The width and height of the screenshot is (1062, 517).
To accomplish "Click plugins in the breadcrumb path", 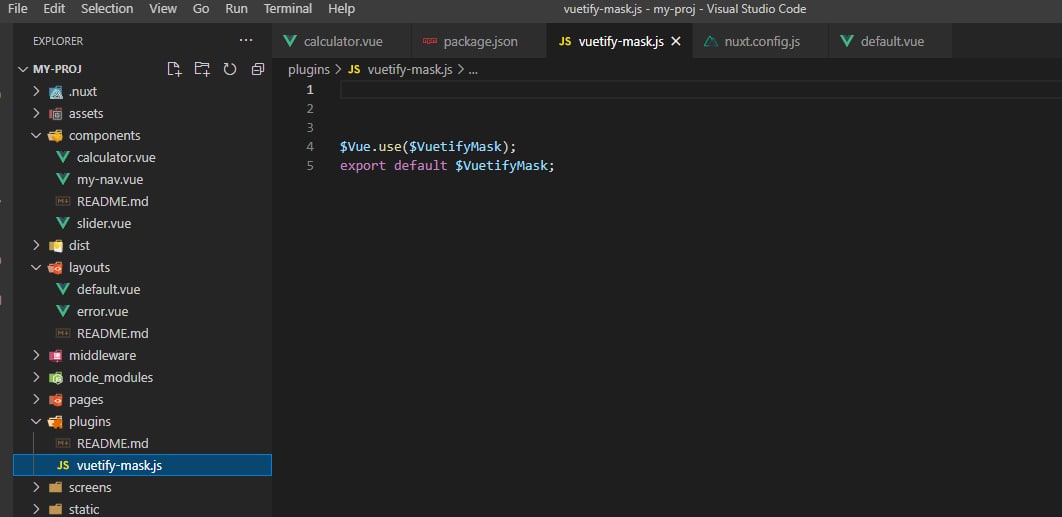I will (309, 69).
